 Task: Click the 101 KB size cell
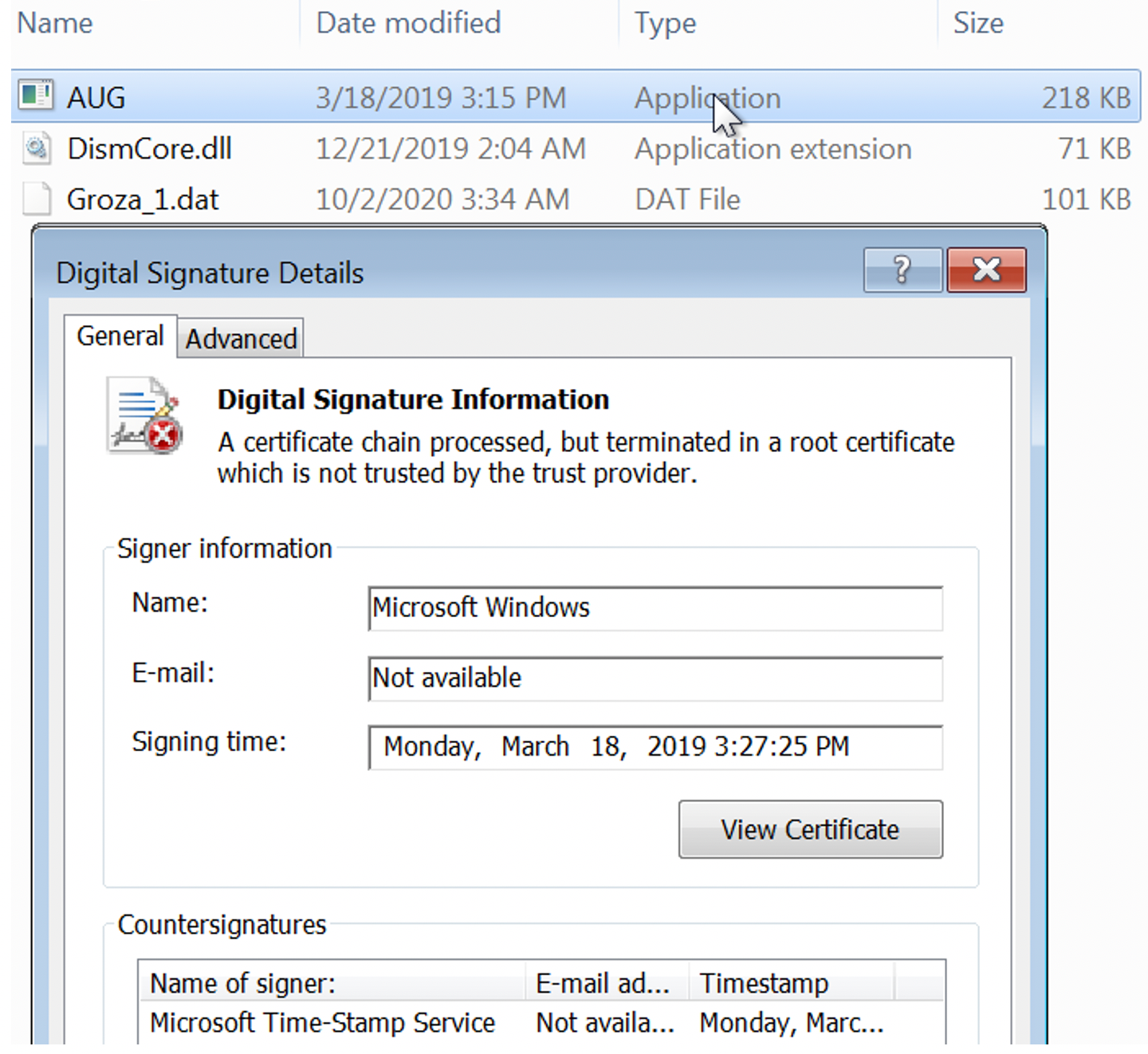click(x=1086, y=199)
